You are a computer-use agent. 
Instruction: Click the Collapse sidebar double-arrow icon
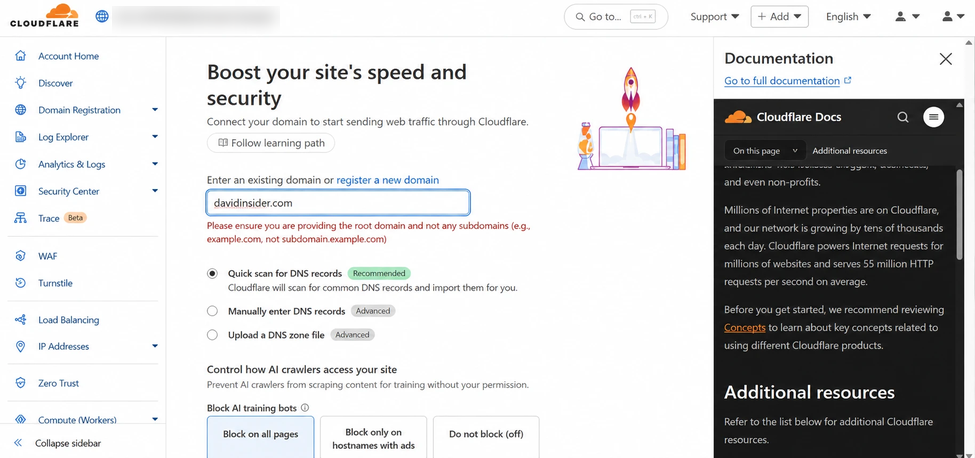tap(18, 443)
